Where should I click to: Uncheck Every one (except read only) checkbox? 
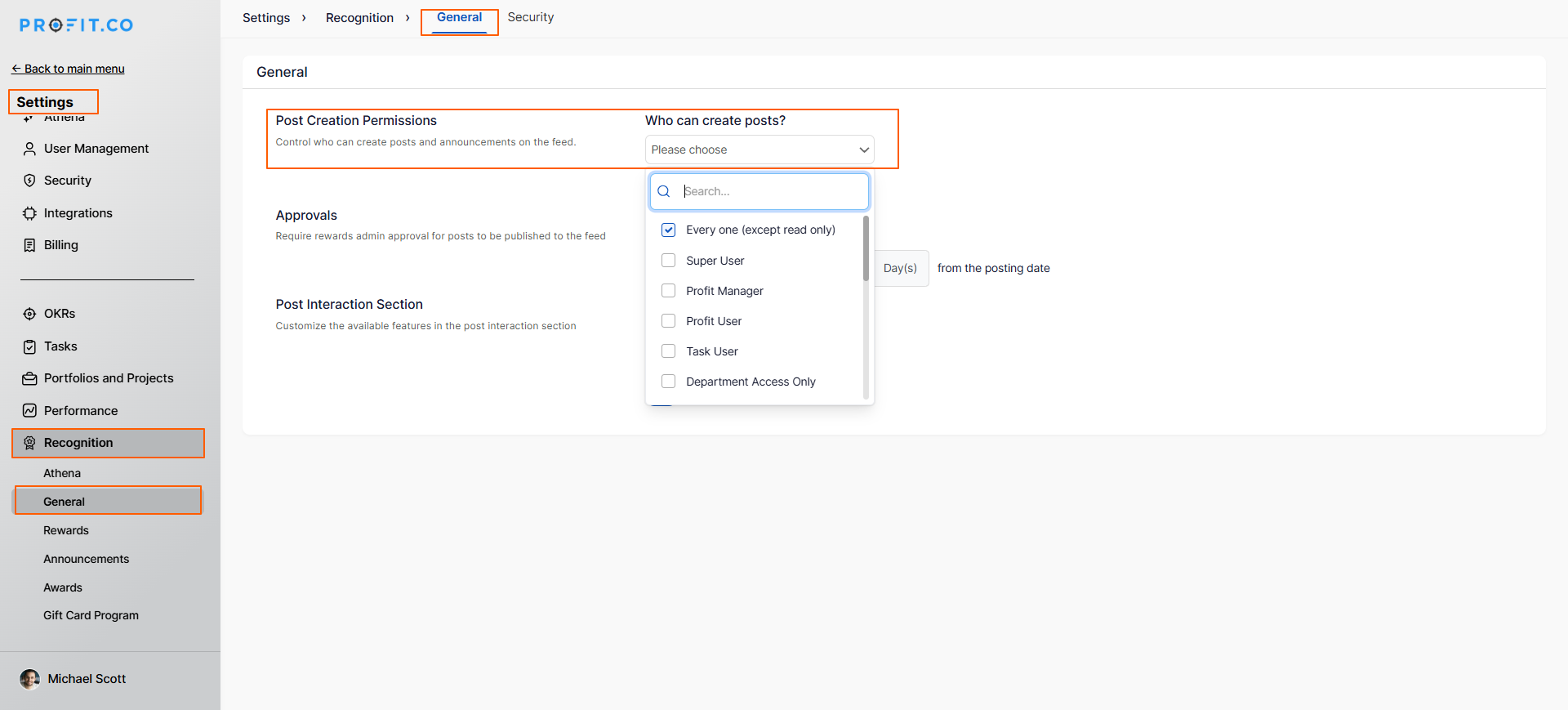point(668,230)
